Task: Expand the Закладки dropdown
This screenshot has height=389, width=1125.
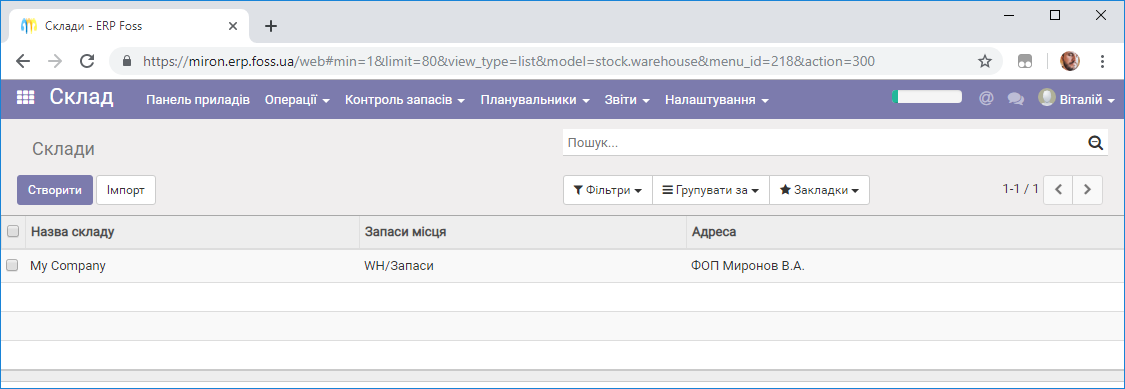Action: click(x=819, y=190)
